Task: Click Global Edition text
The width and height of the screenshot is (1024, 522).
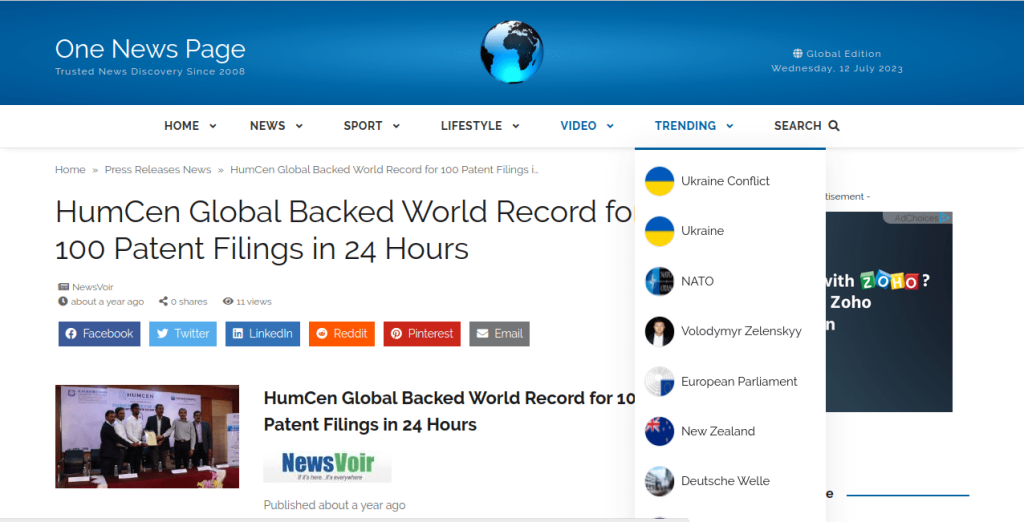Action: click(844, 54)
